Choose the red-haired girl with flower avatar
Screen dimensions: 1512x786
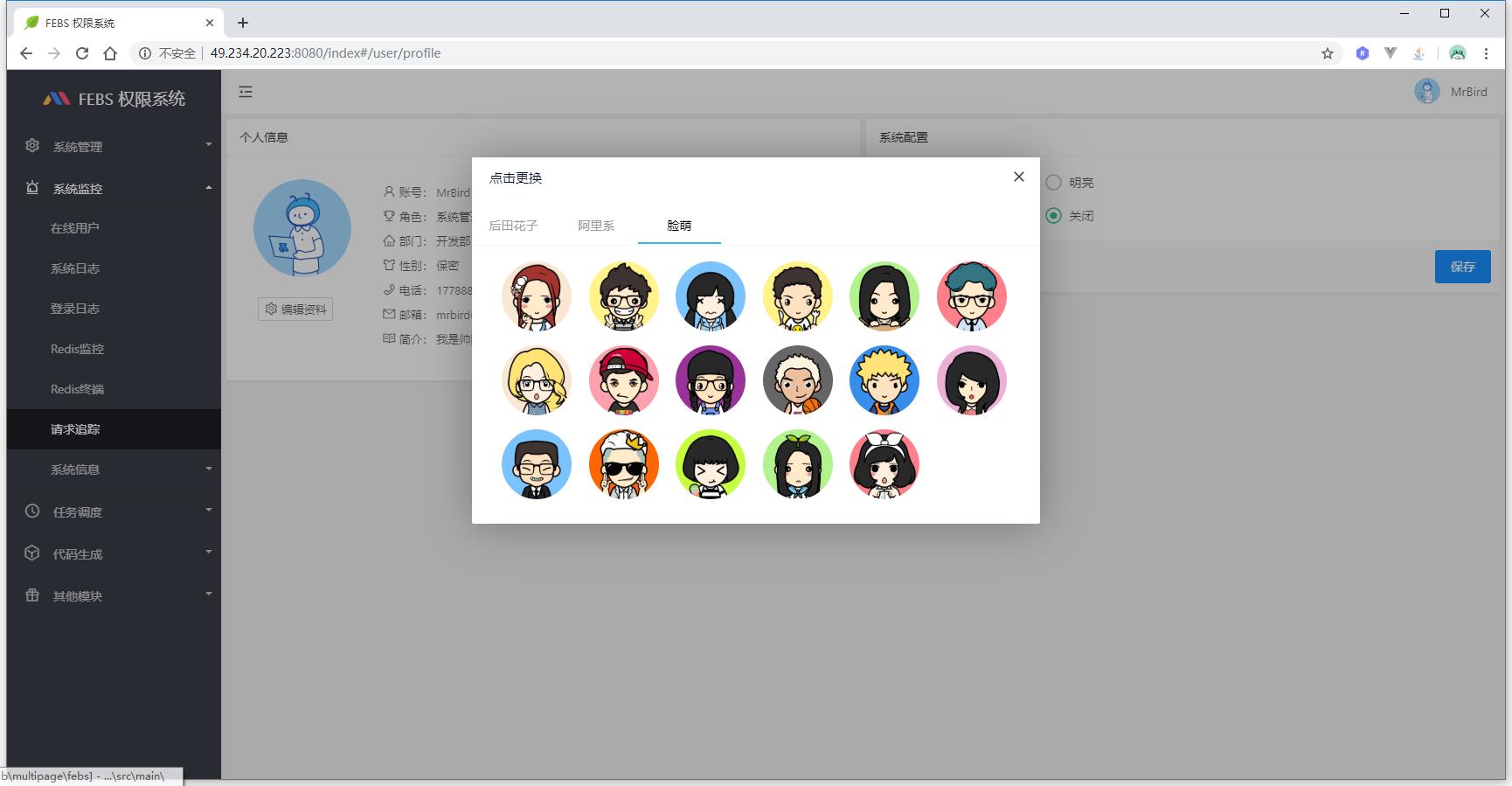pos(537,296)
